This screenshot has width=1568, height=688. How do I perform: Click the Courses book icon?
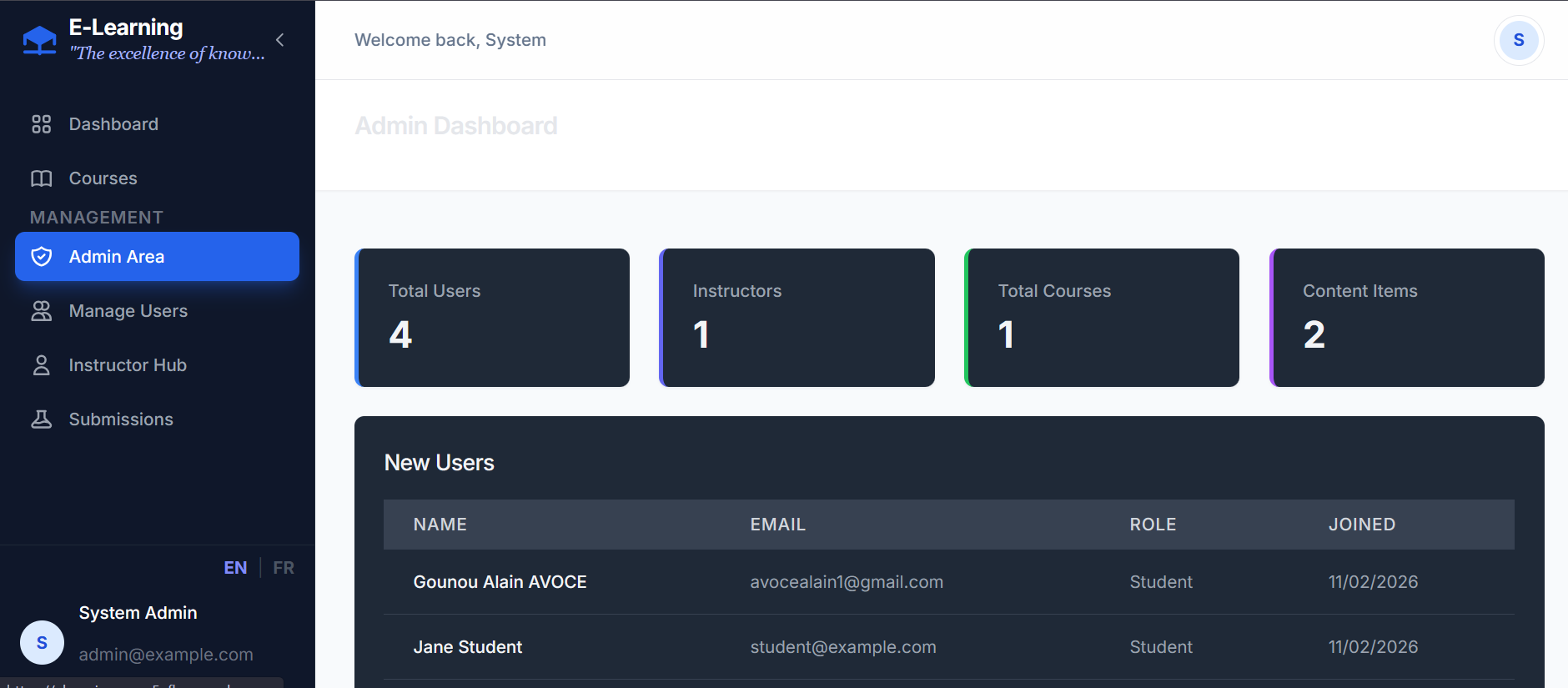coord(41,178)
